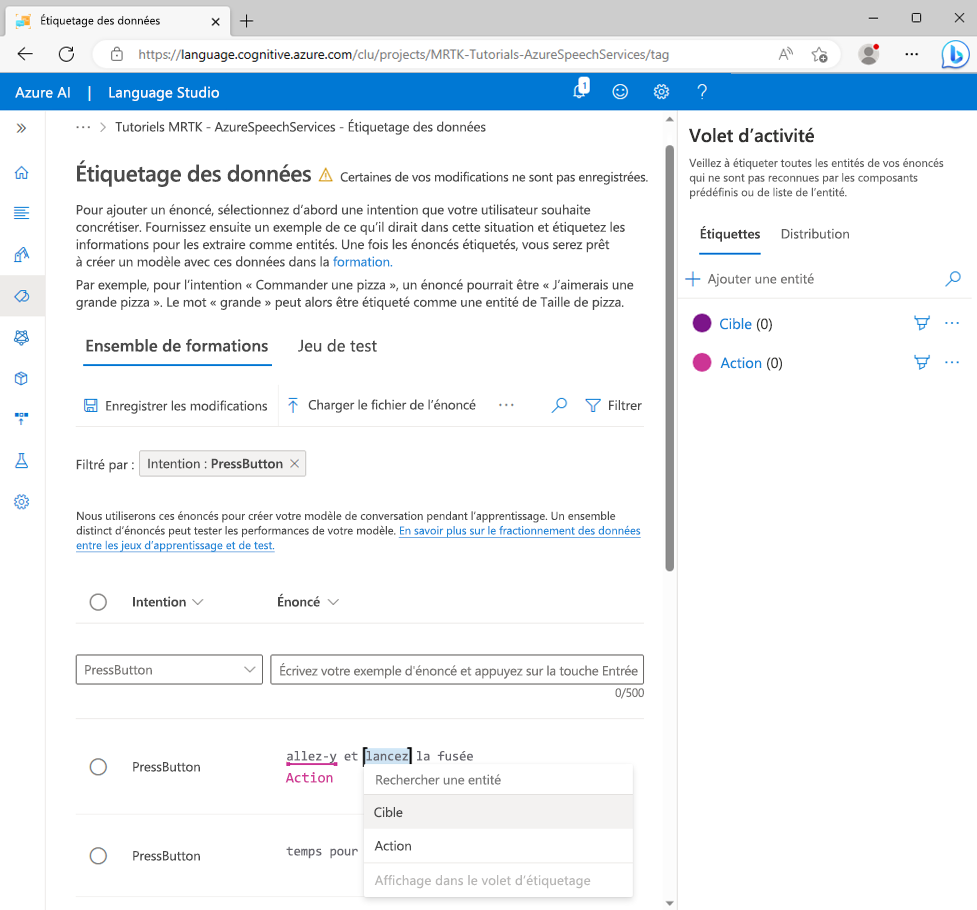Open the training jobs sidebar icon
The image size is (977, 910).
pos(21,337)
